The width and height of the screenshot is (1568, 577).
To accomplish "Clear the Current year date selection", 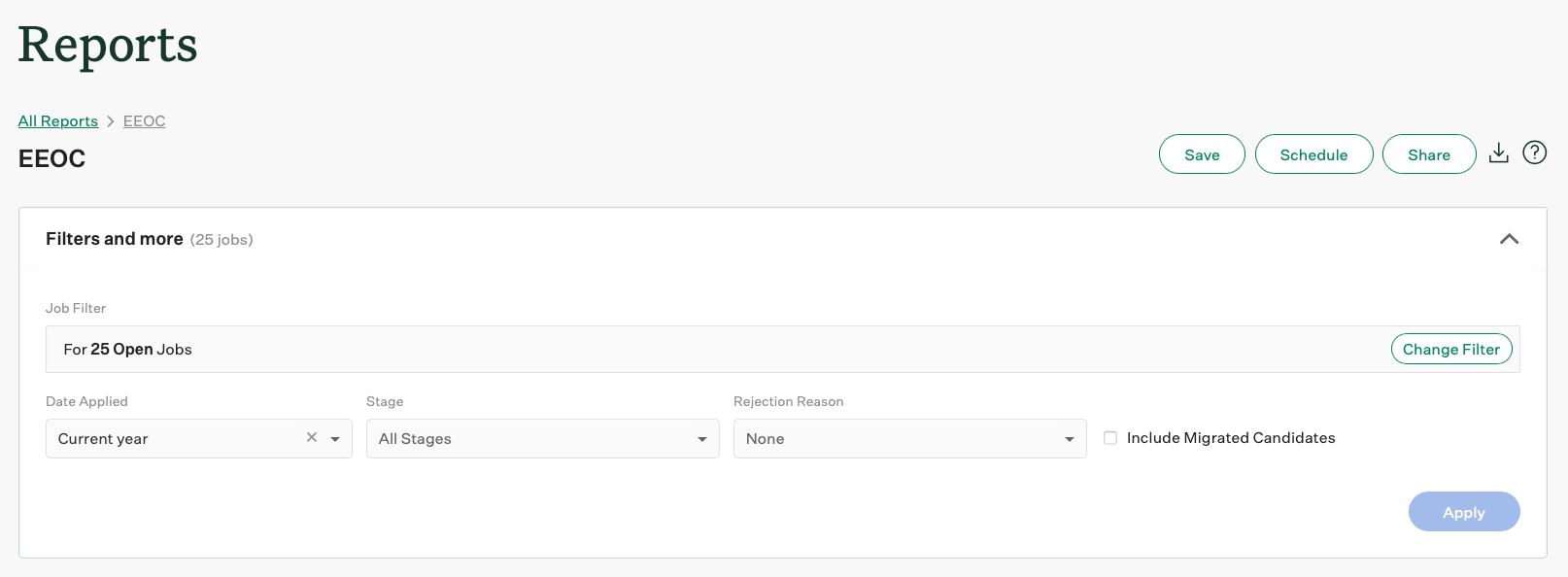I will tap(312, 437).
